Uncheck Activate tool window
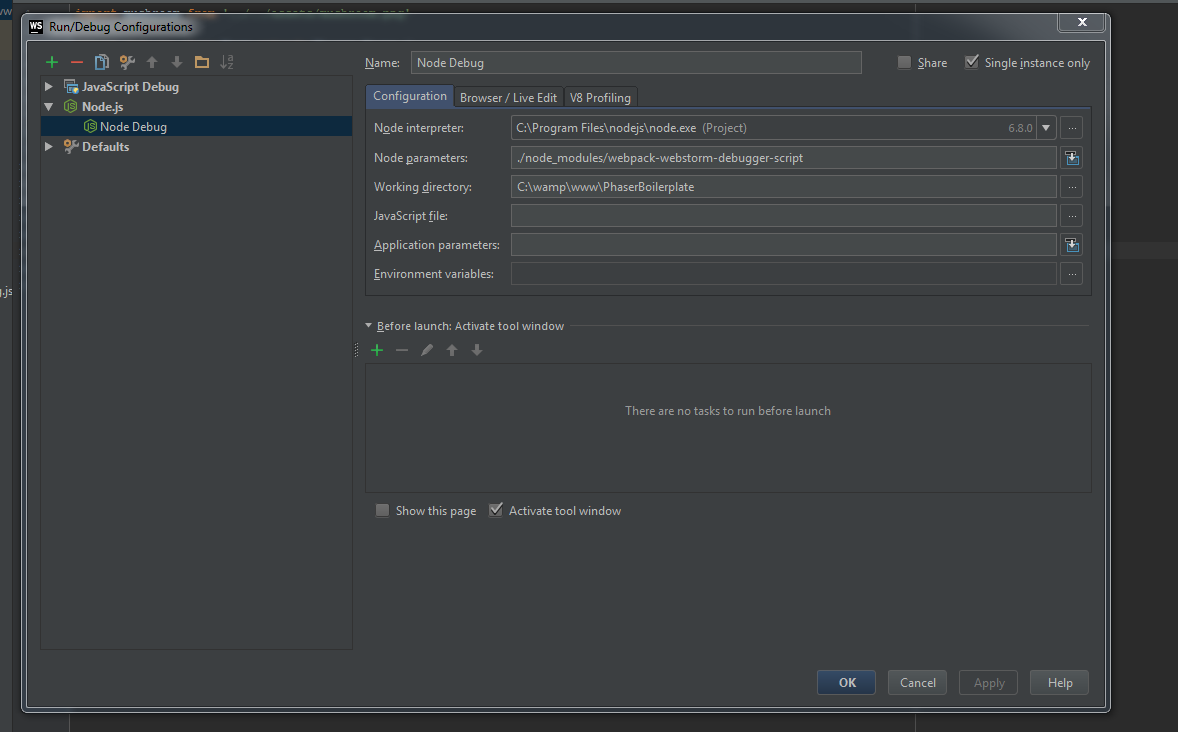Image resolution: width=1178 pixels, height=732 pixels. click(496, 510)
